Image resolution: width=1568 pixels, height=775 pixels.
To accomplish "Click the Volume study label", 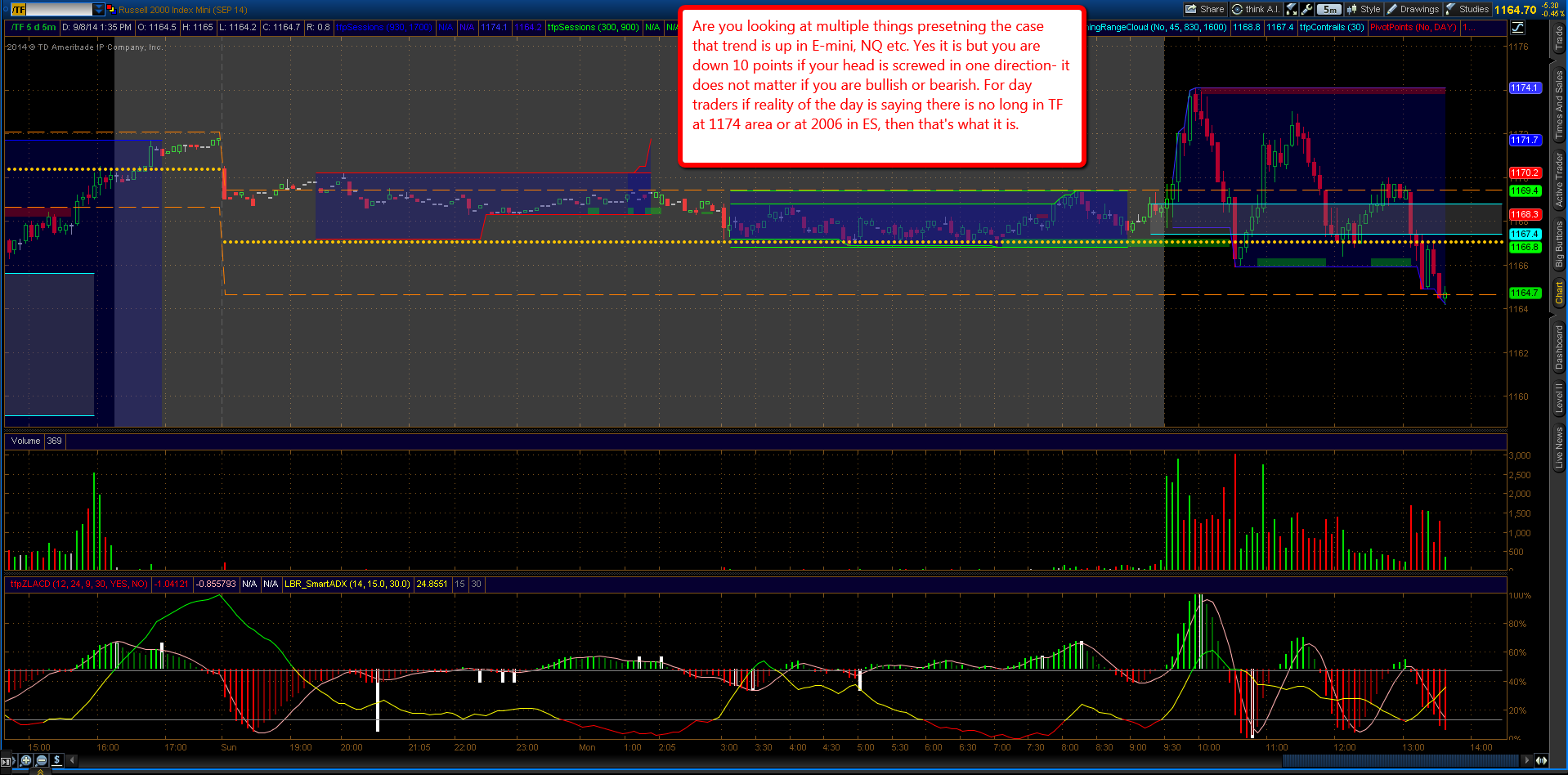I will (x=25, y=441).
